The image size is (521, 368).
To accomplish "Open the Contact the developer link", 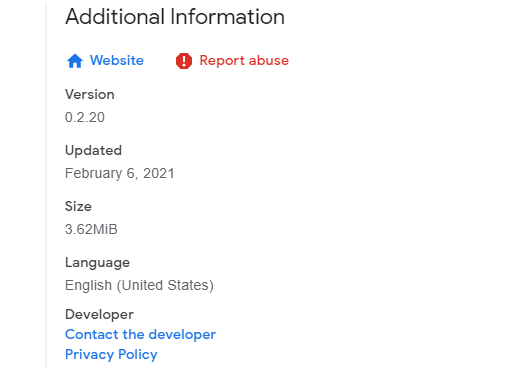I will pos(140,334).
